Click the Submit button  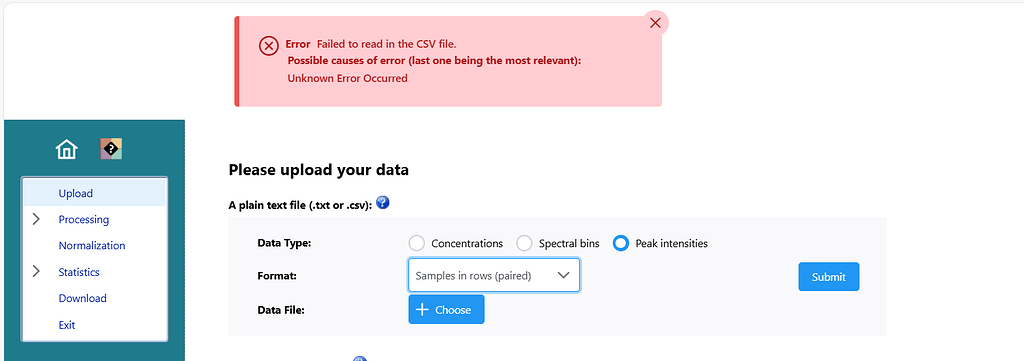(x=829, y=277)
